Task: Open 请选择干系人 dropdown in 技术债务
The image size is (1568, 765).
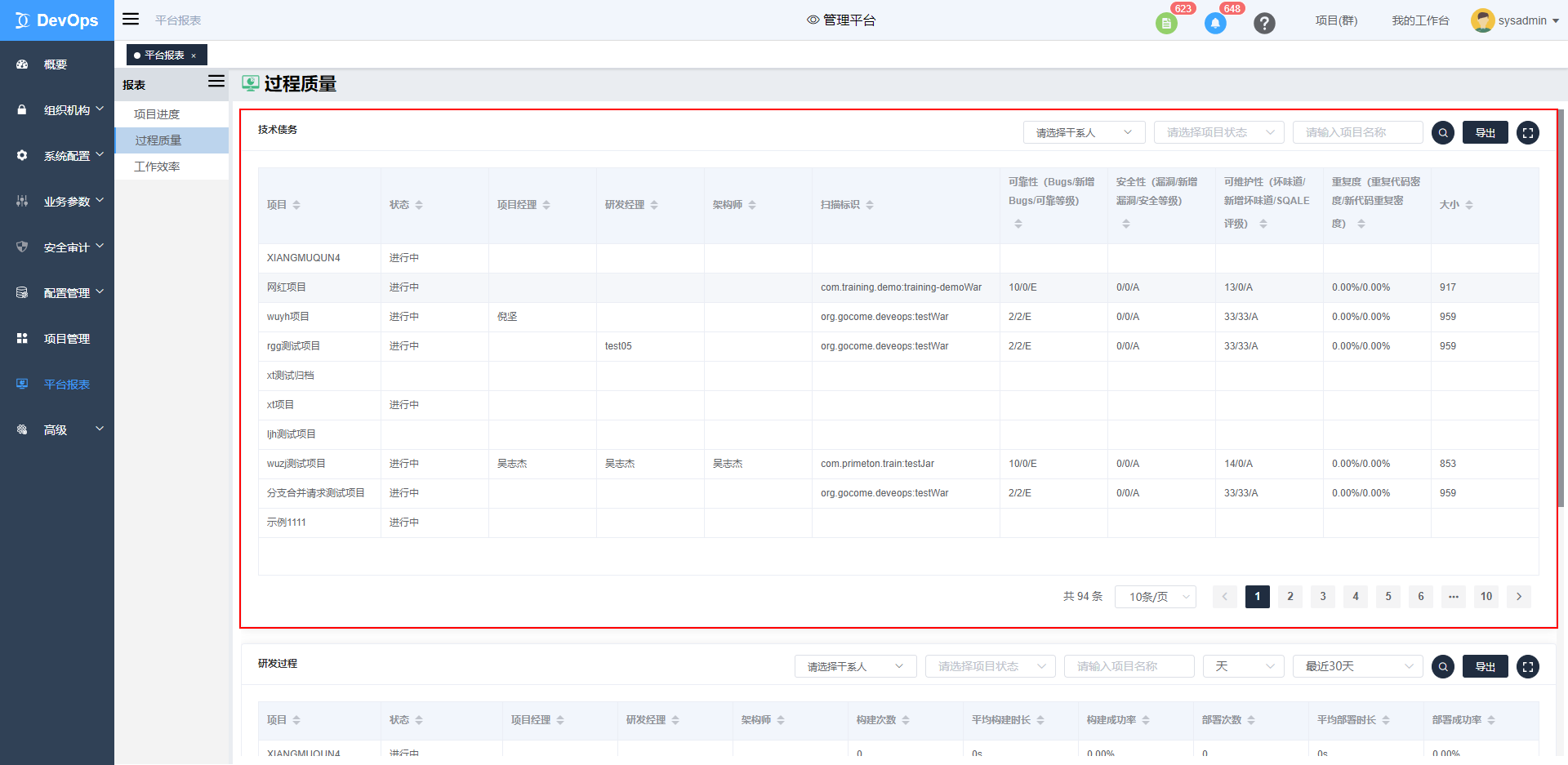Action: coord(1085,132)
